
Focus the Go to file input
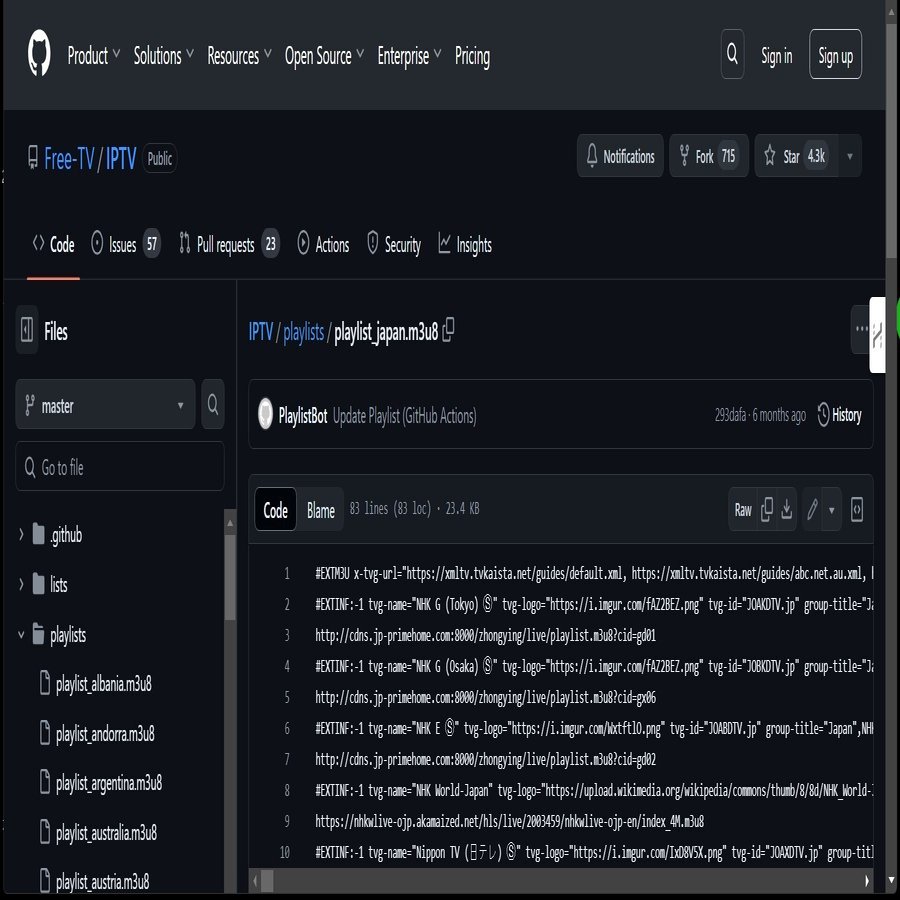coord(120,466)
